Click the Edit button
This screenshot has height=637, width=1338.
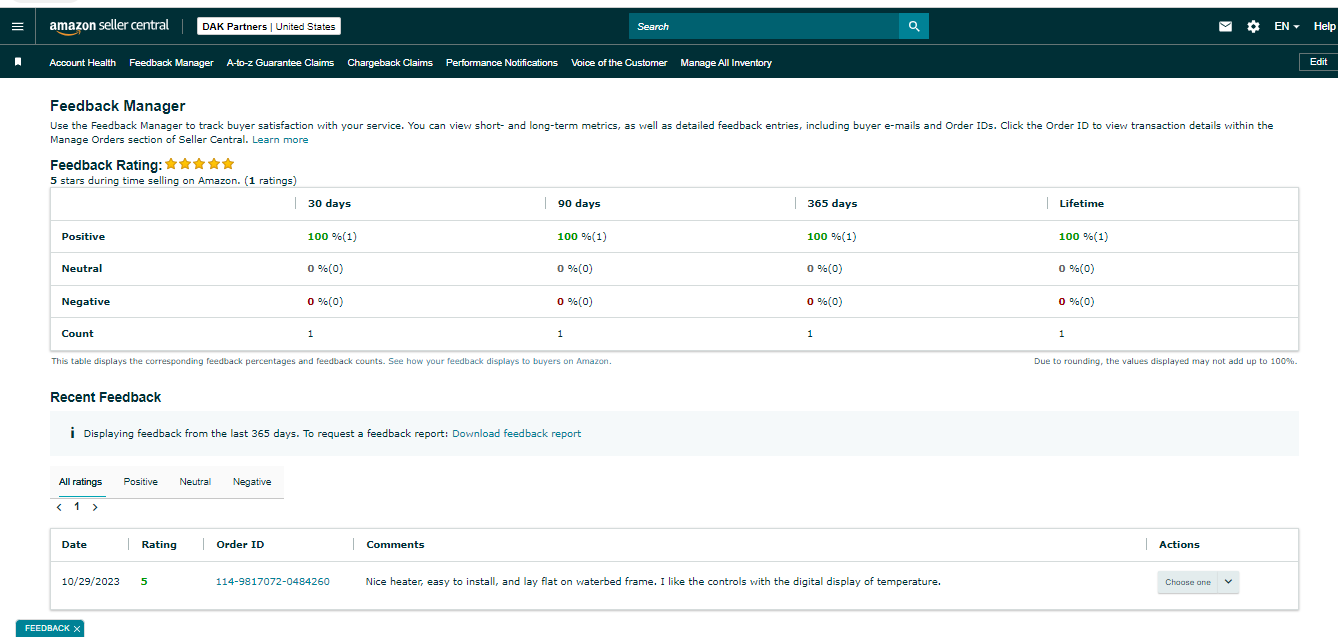pyautogui.click(x=1318, y=62)
